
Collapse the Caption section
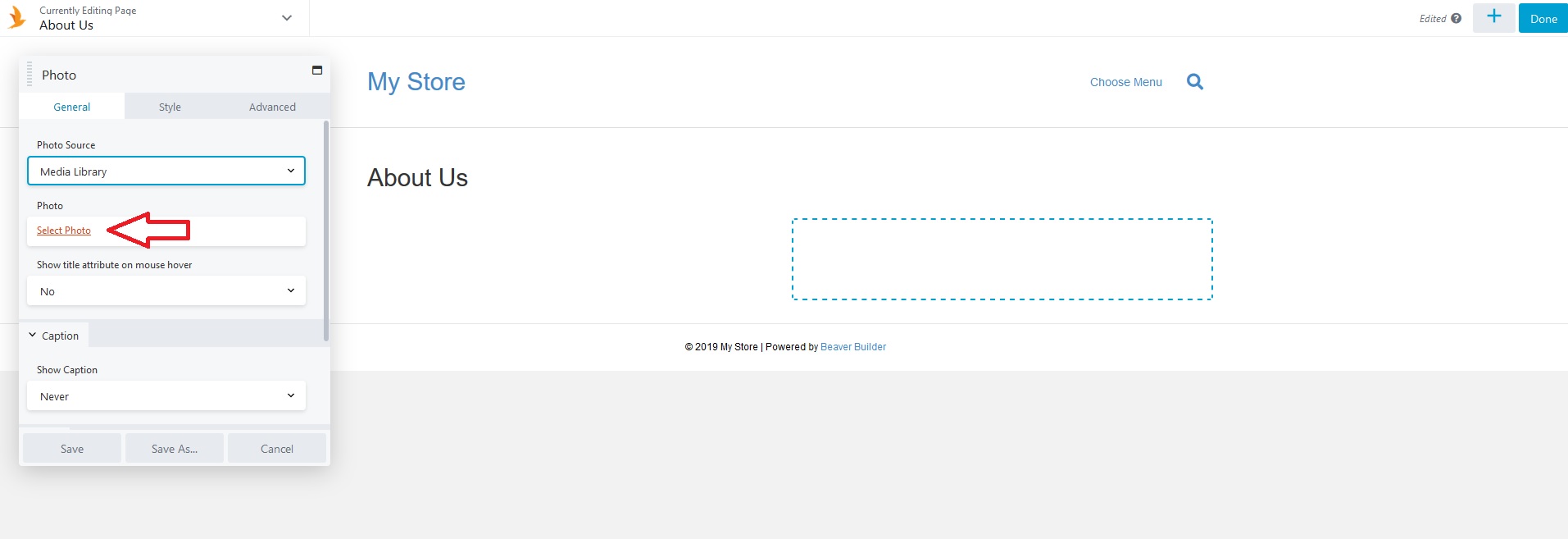point(54,335)
